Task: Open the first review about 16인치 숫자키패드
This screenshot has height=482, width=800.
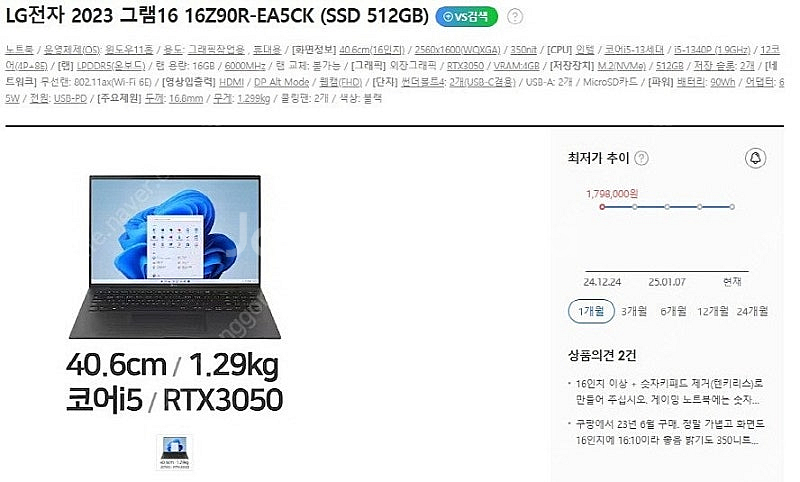Action: pyautogui.click(x=668, y=392)
